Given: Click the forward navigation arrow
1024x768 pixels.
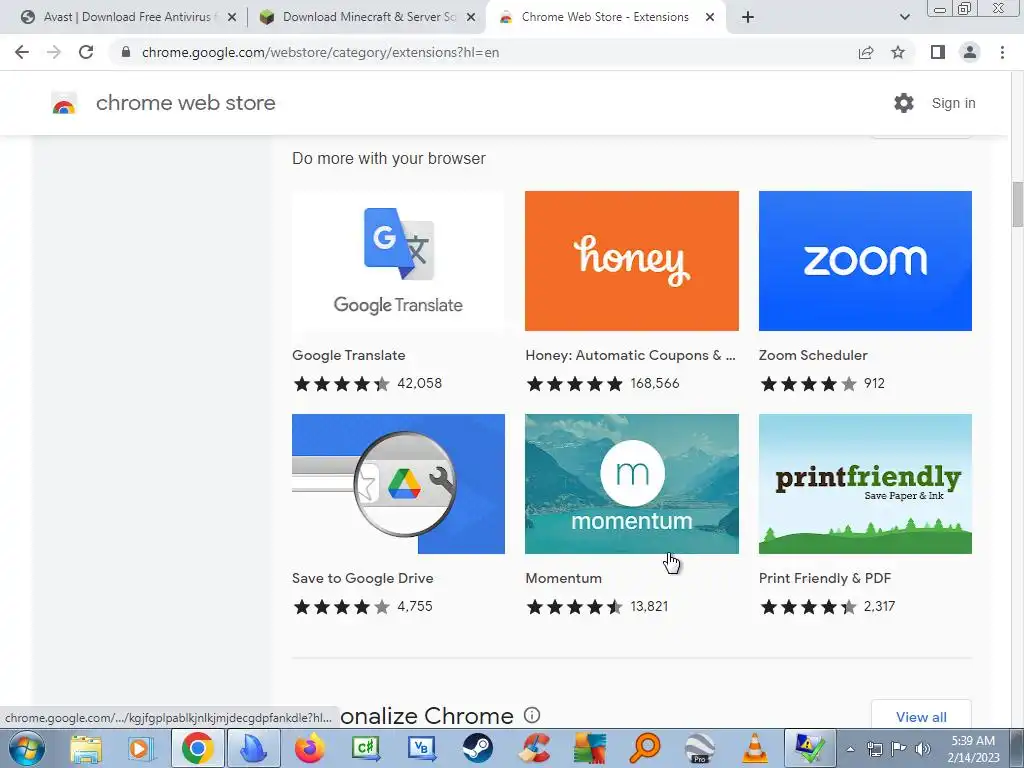Looking at the screenshot, I should 54,52.
